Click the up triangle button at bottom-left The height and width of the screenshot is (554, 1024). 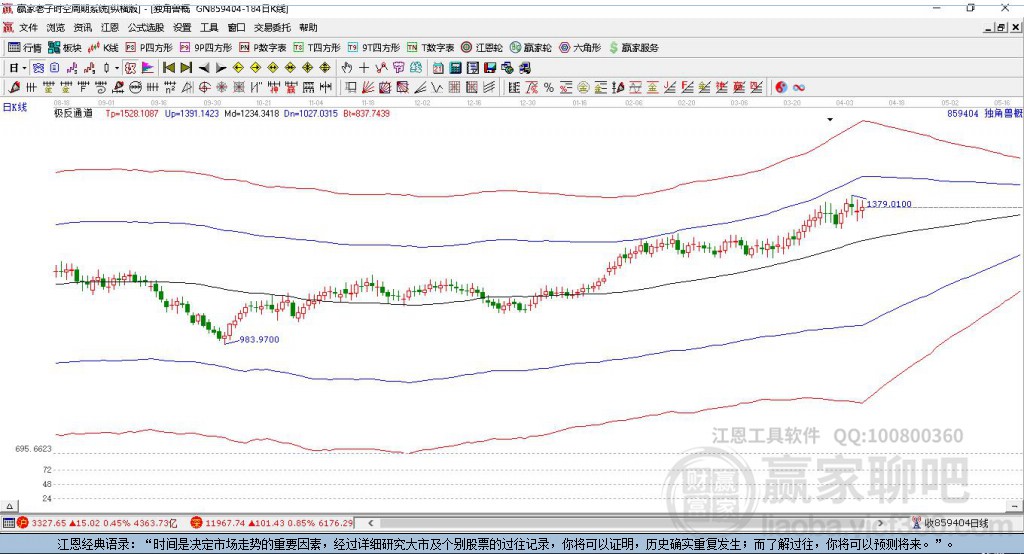tap(9, 506)
